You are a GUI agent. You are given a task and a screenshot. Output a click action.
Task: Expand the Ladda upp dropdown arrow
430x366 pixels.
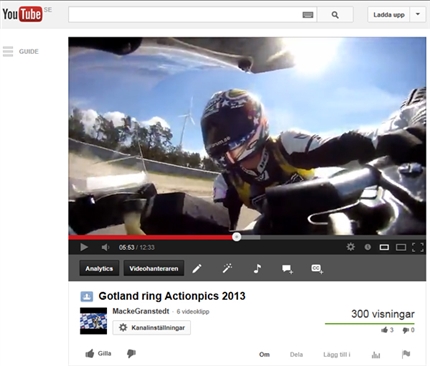point(418,14)
